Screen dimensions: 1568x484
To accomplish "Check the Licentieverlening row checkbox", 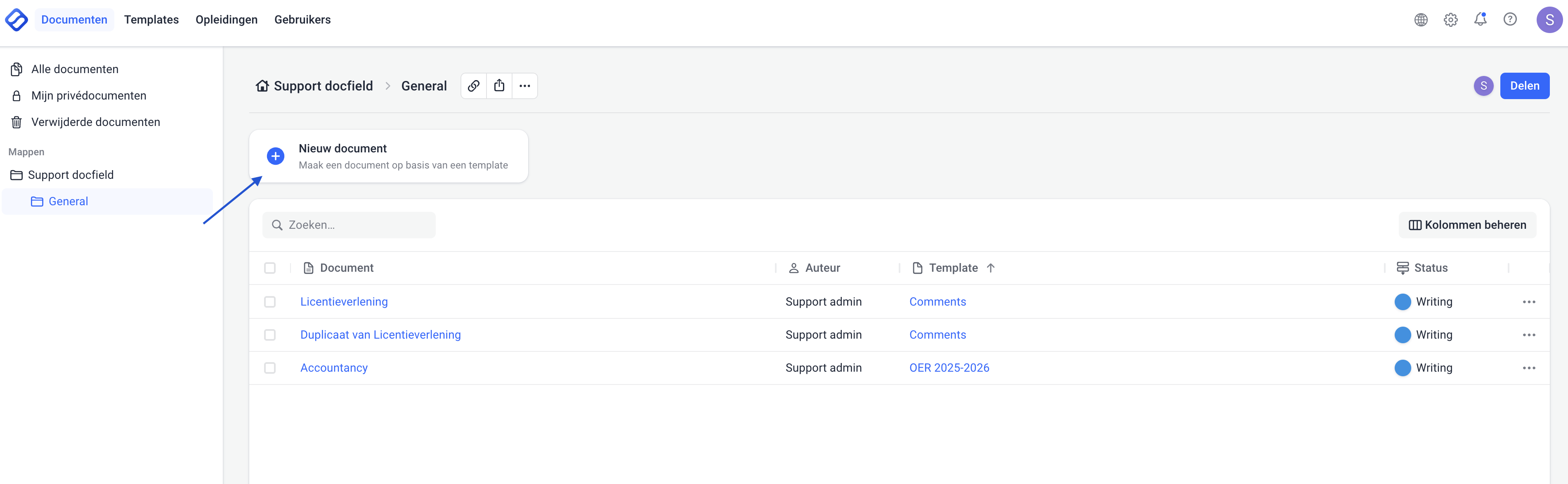I will 269,302.
